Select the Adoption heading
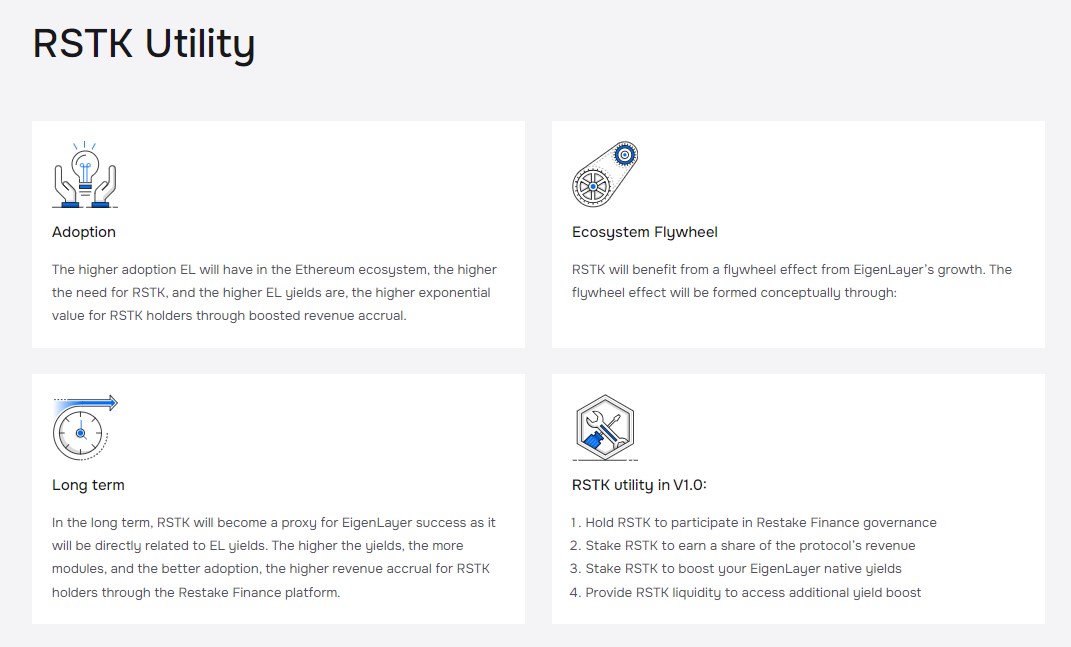This screenshot has width=1071, height=647. coord(84,232)
